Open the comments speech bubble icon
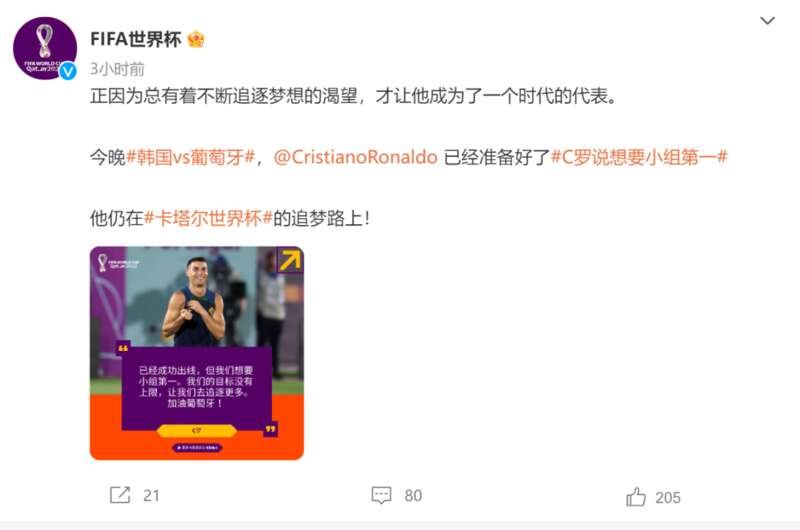This screenshot has height=530, width=800. click(x=381, y=495)
